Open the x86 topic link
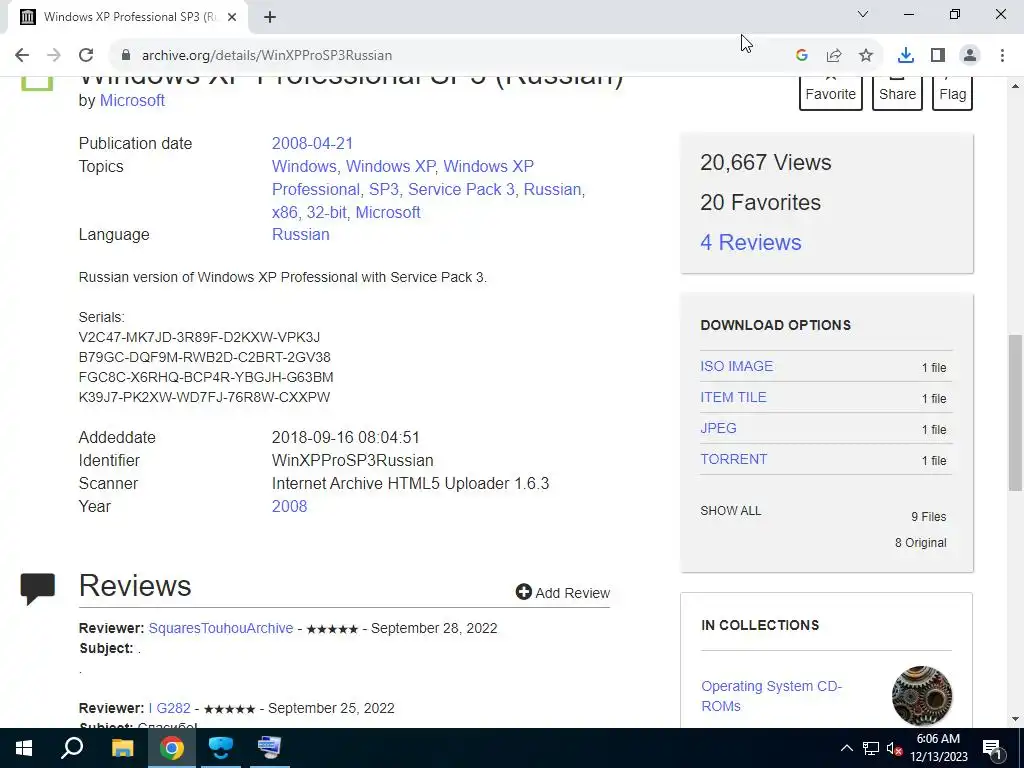Image resolution: width=1024 pixels, height=768 pixels. pos(284,212)
